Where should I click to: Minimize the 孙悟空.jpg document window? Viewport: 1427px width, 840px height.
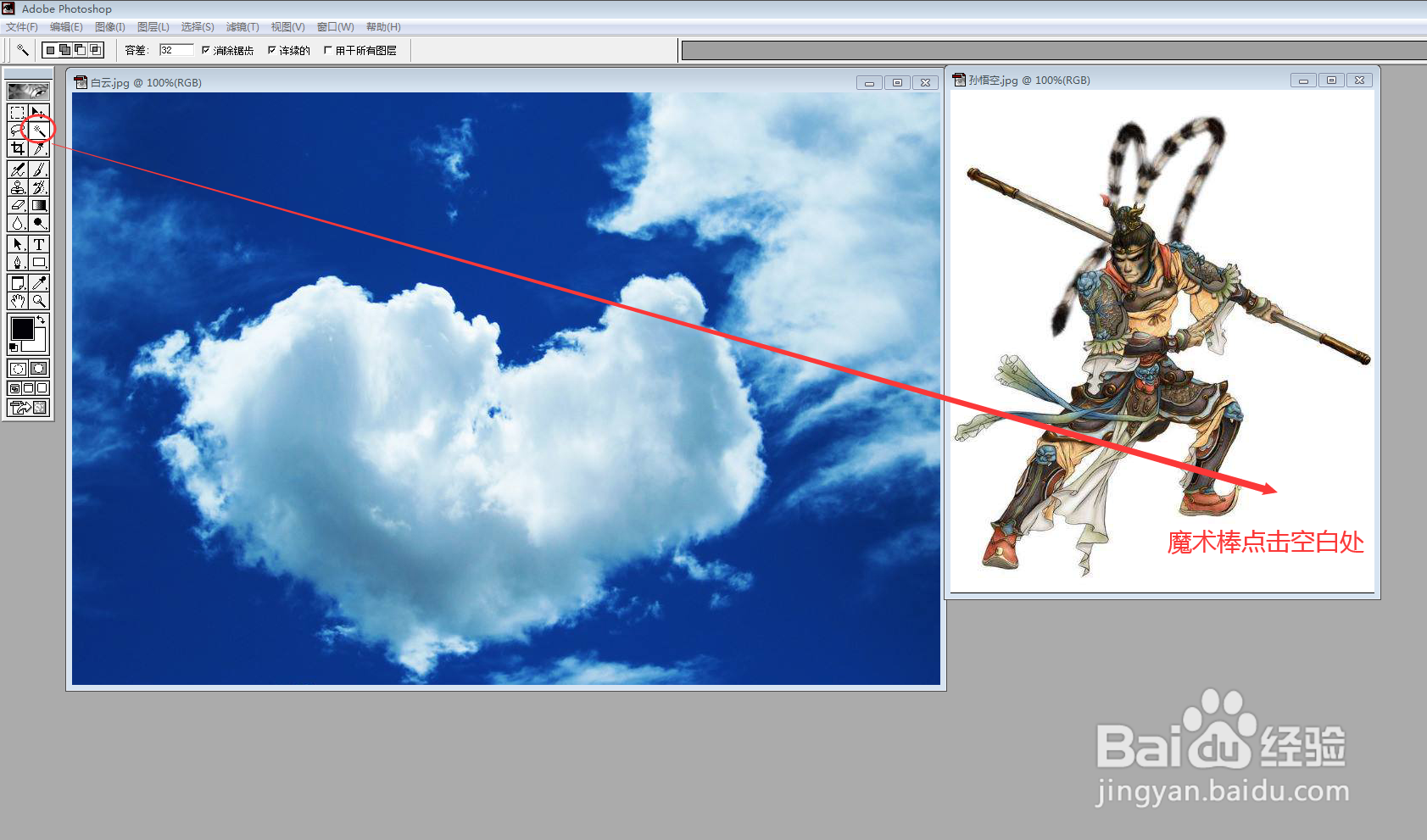(1303, 80)
